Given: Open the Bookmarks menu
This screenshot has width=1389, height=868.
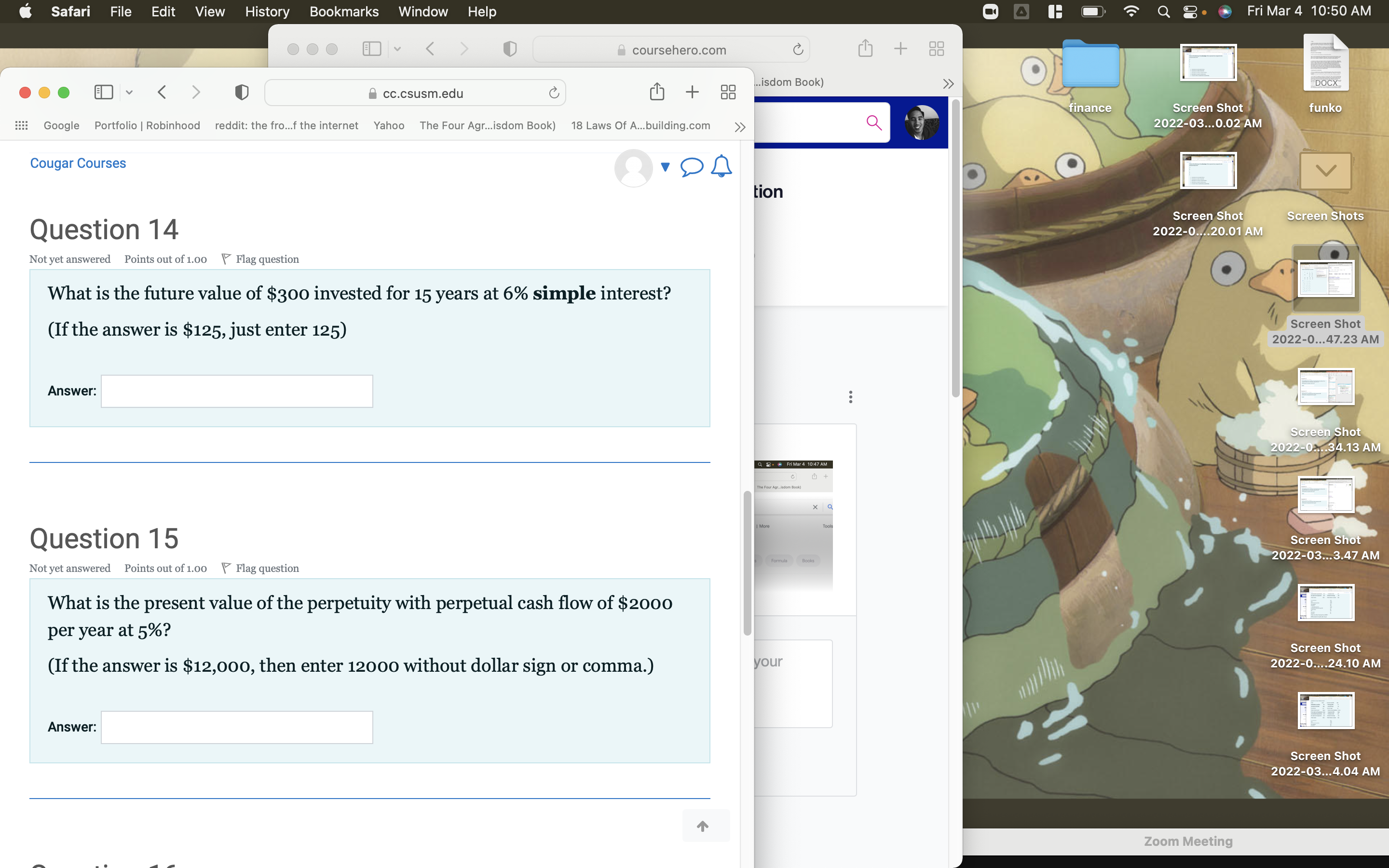Looking at the screenshot, I should (x=344, y=12).
